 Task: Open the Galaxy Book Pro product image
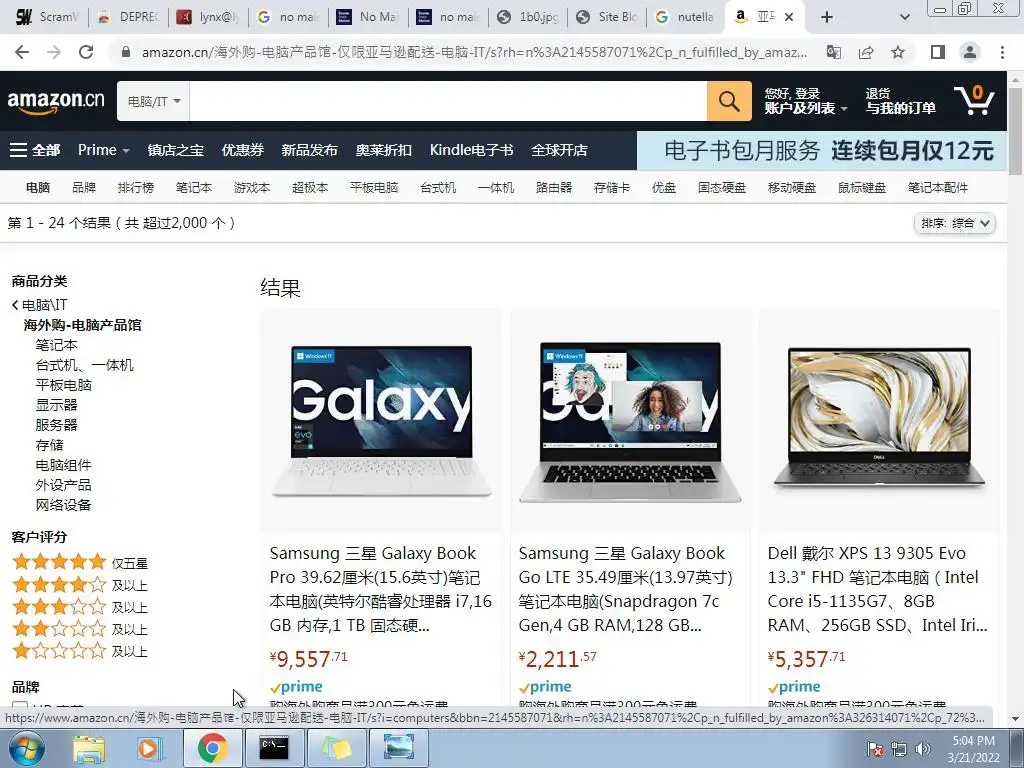click(x=381, y=421)
